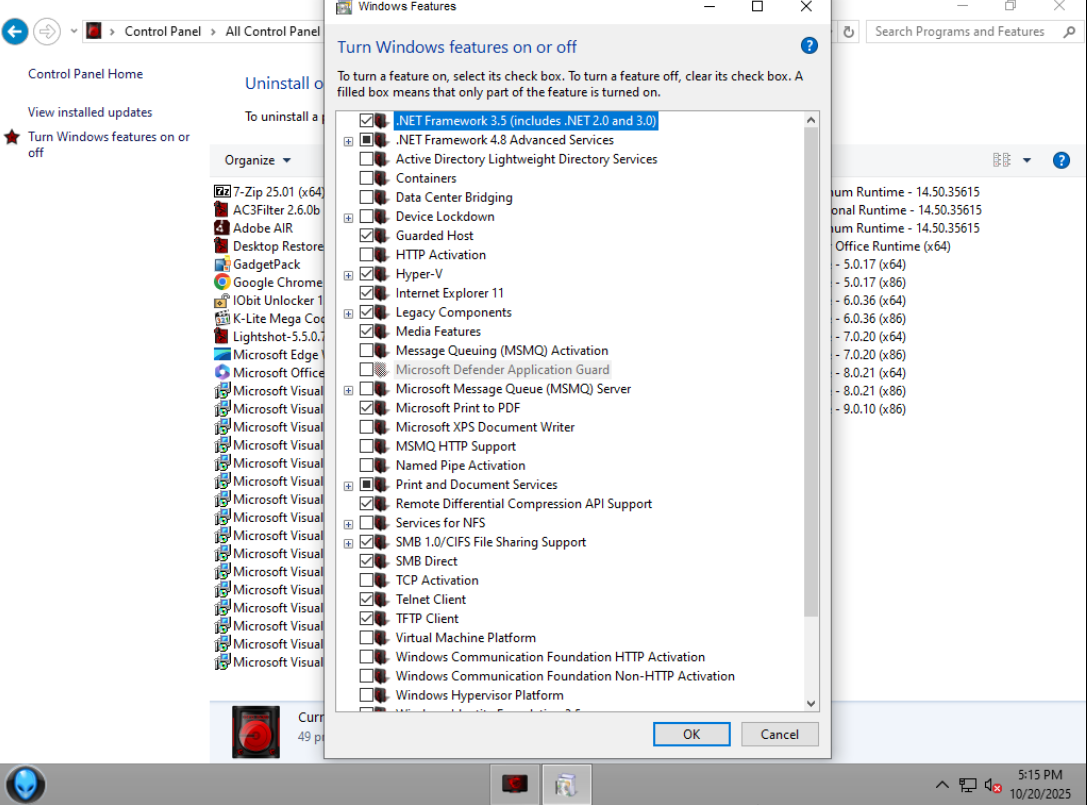Viewport: 1087px width, 805px height.
Task: Enable Microsoft XPS Document Writer checkbox
Action: point(366,427)
